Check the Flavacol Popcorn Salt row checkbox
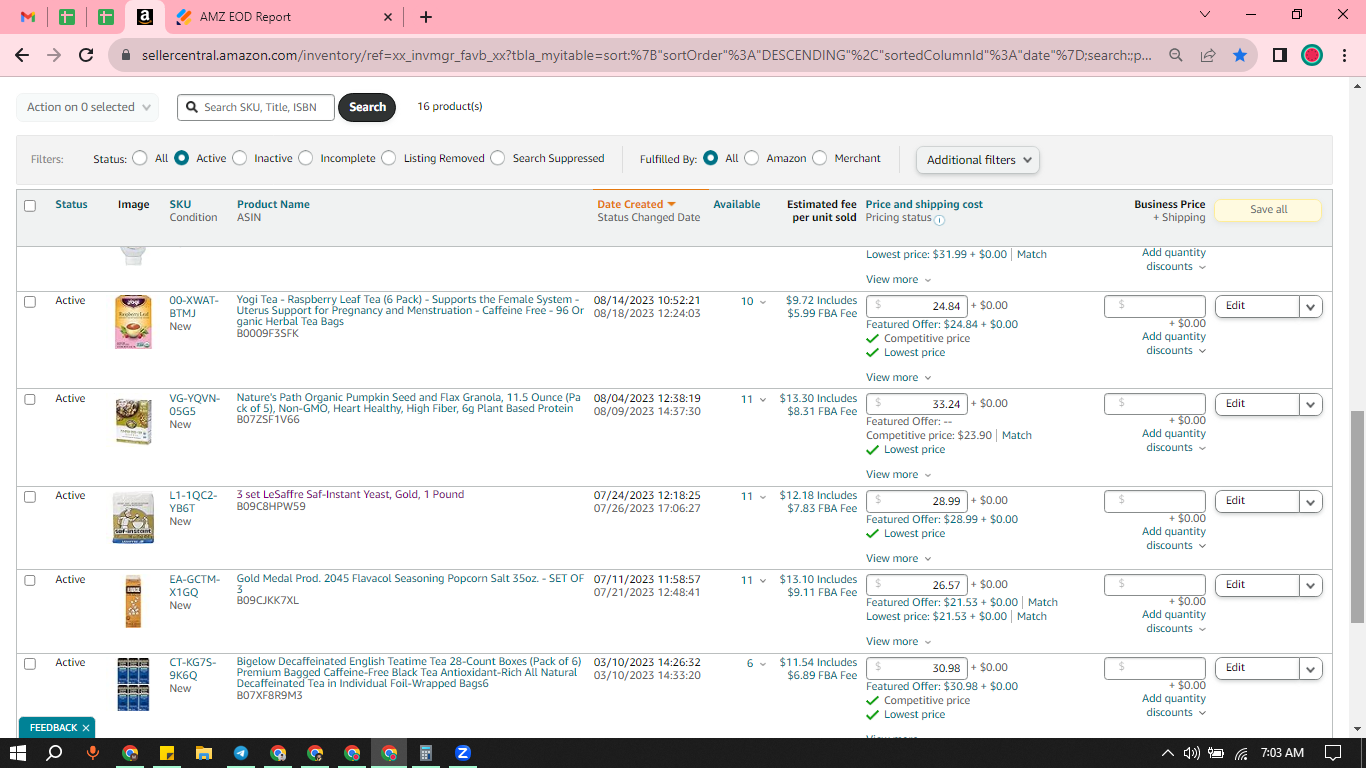The image size is (1366, 768). (30, 581)
